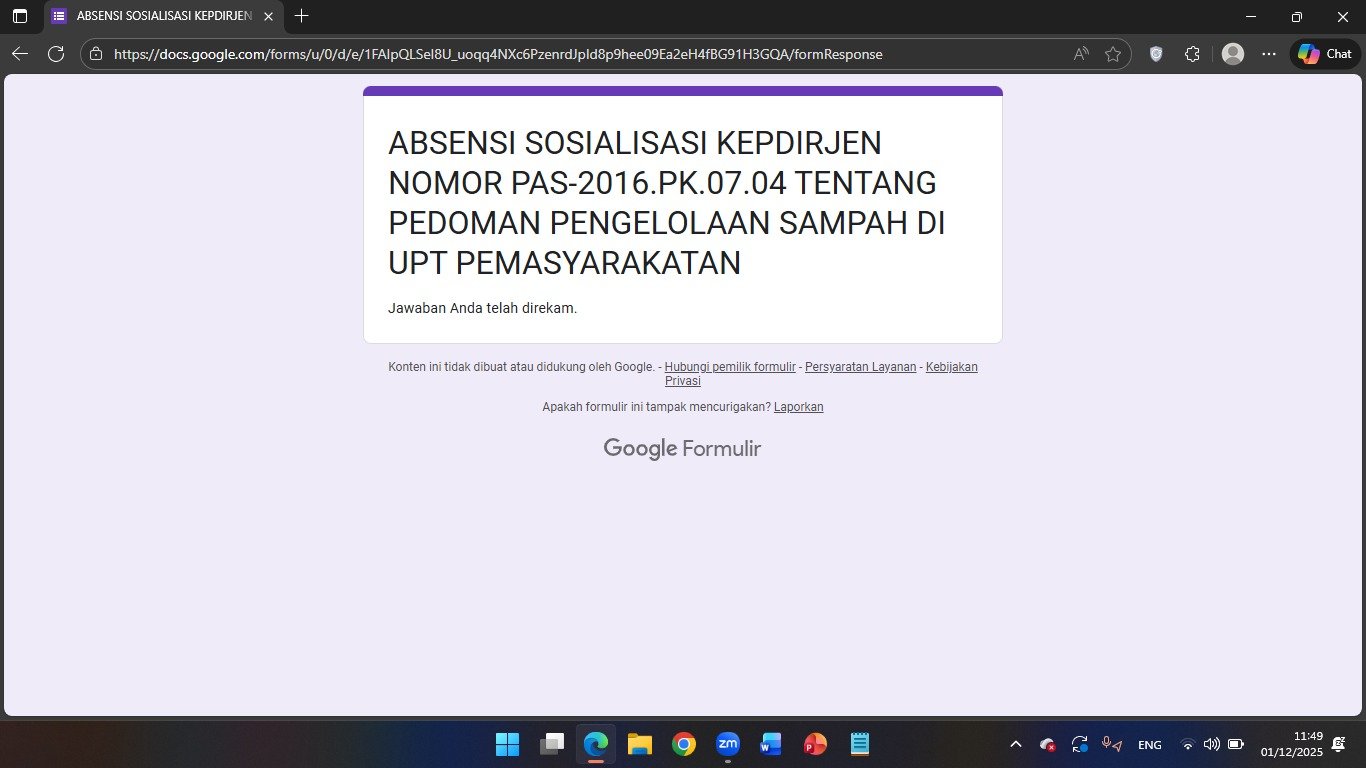Open the Persyaratan Layanan link
1366x768 pixels.
click(x=860, y=367)
